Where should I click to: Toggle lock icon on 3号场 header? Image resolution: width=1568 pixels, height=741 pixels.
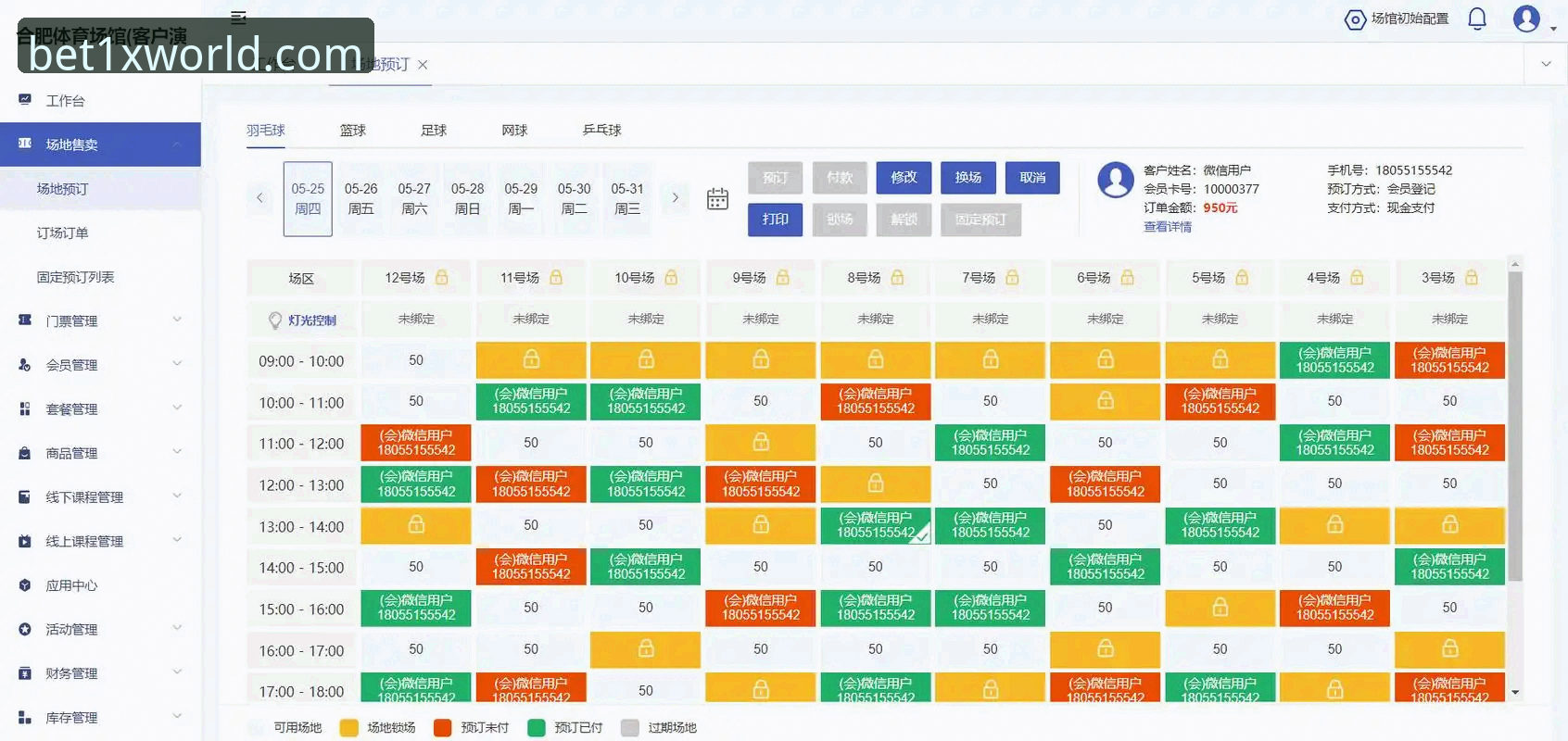[1472, 278]
